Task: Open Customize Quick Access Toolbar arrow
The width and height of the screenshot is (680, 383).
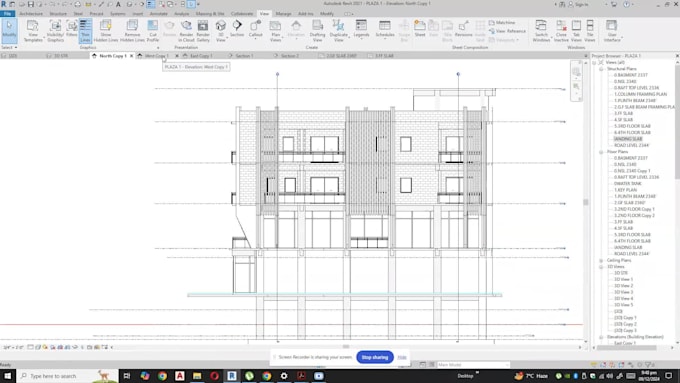Action: 199,4
